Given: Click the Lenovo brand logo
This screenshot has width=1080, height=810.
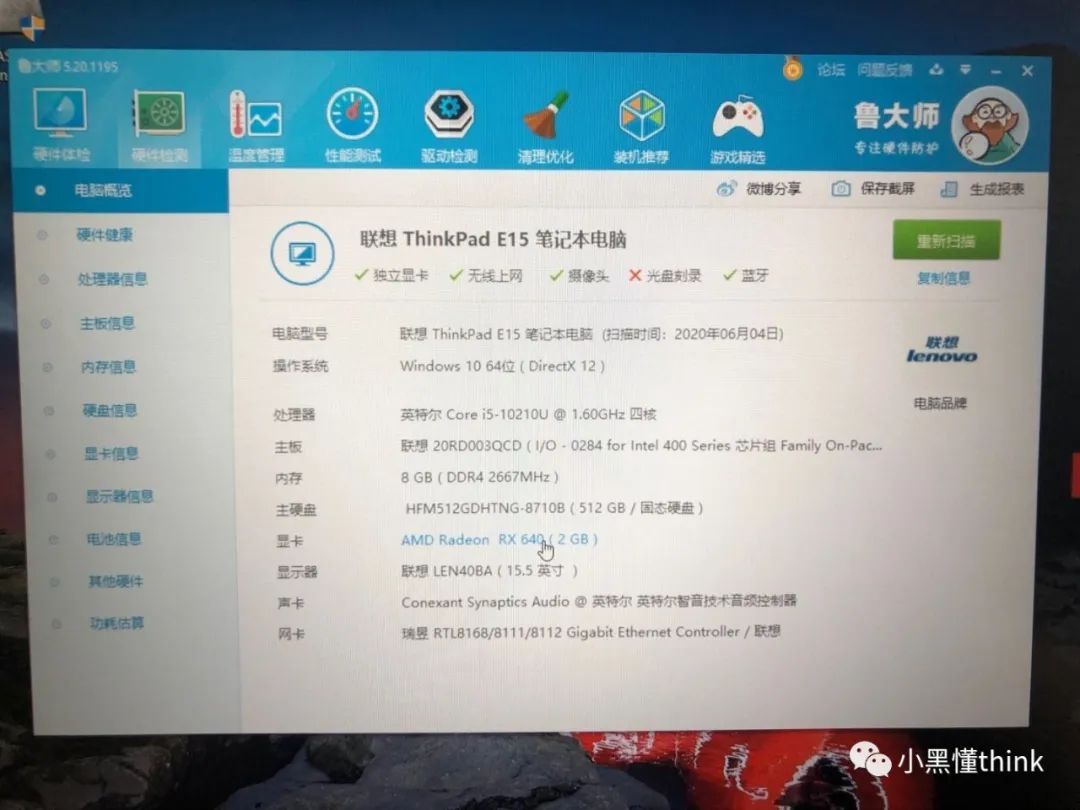Looking at the screenshot, I should [942, 350].
